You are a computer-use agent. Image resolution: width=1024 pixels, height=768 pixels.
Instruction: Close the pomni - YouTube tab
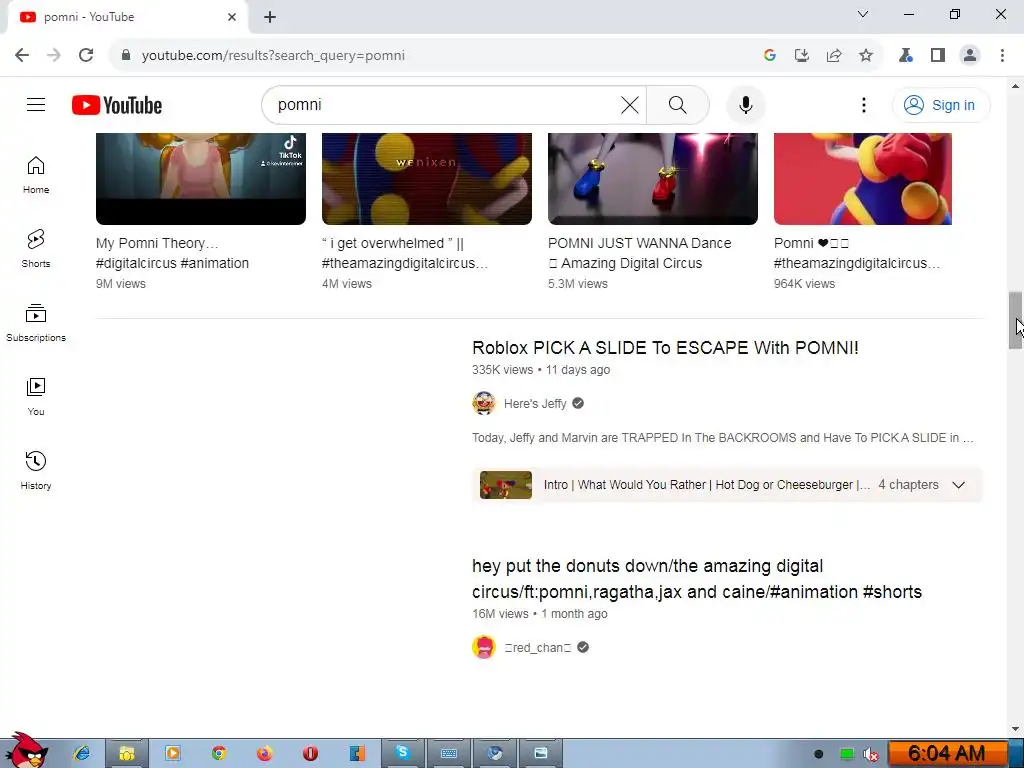coord(232,17)
